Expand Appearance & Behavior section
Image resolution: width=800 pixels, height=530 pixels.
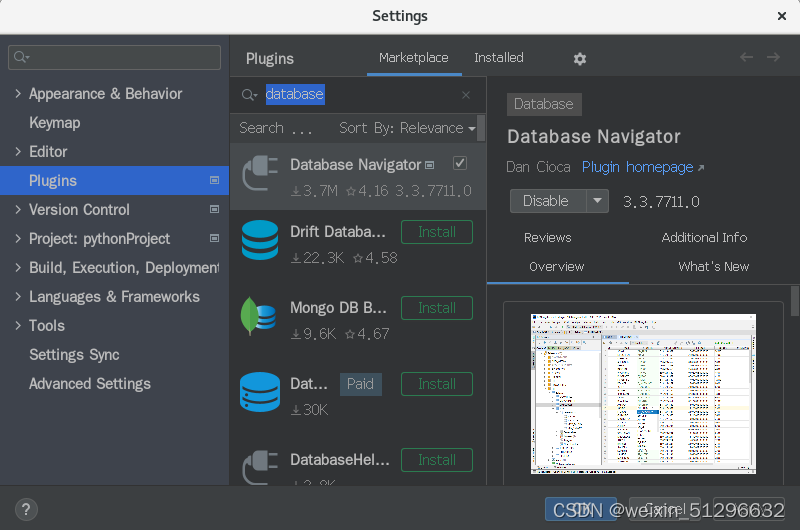pyautogui.click(x=18, y=93)
